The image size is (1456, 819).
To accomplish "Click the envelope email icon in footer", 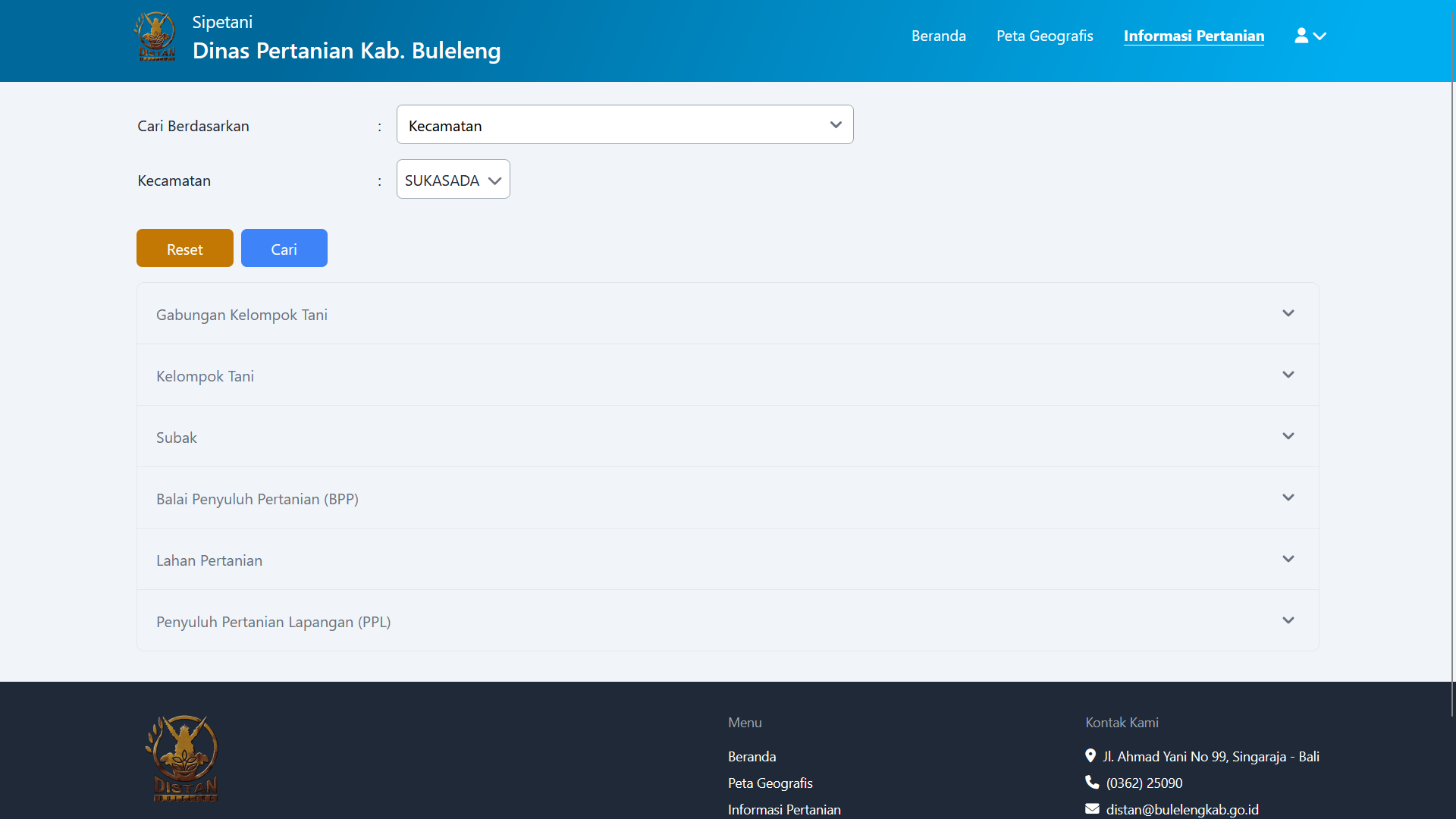I will 1092,808.
